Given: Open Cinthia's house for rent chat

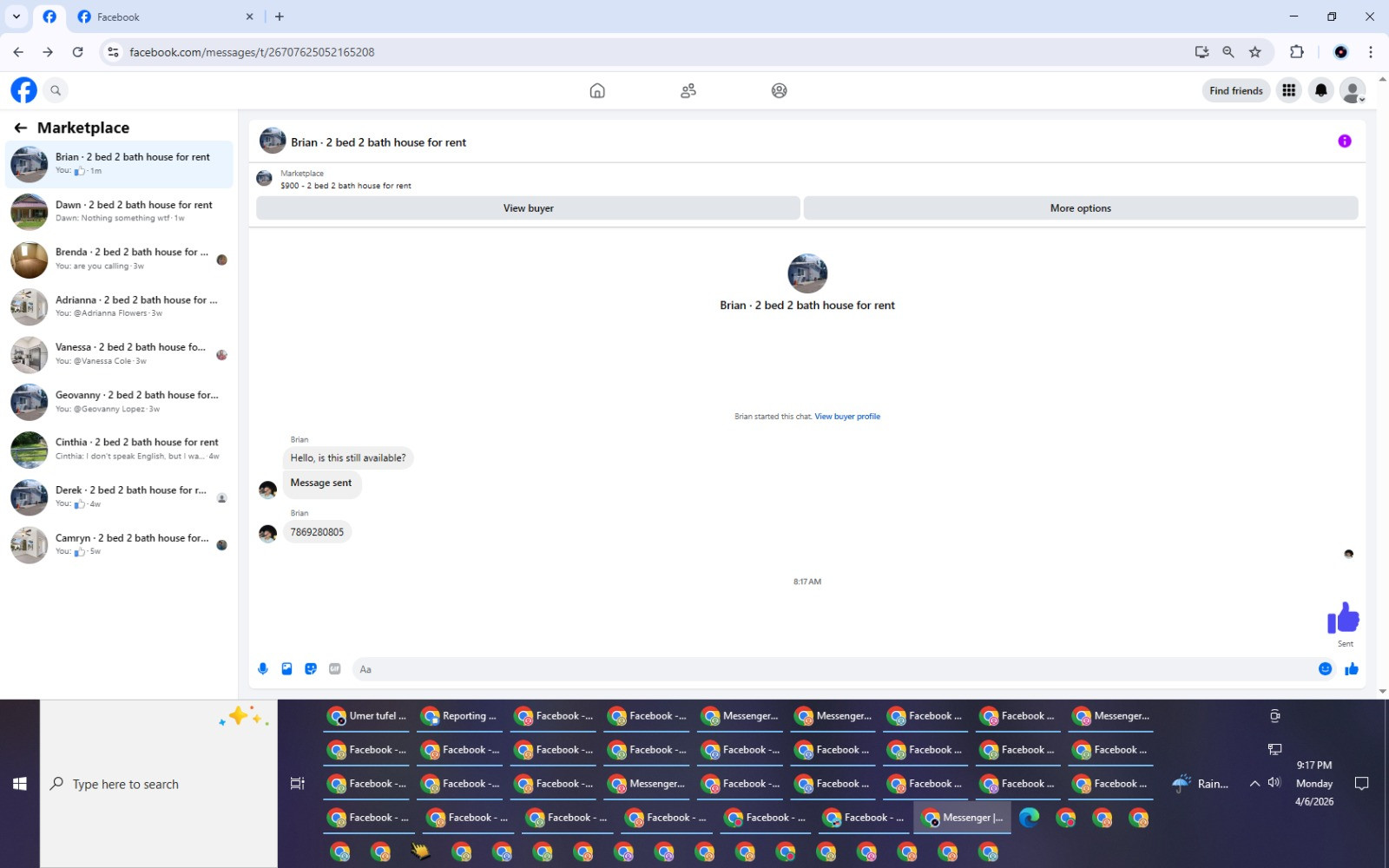Looking at the screenshot, I should [119, 449].
